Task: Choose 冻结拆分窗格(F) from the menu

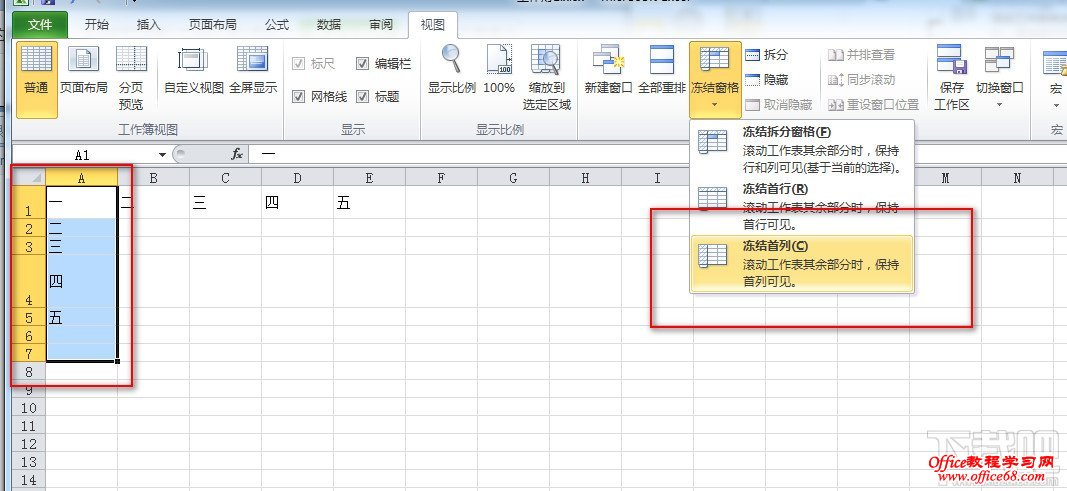Action: [802, 148]
